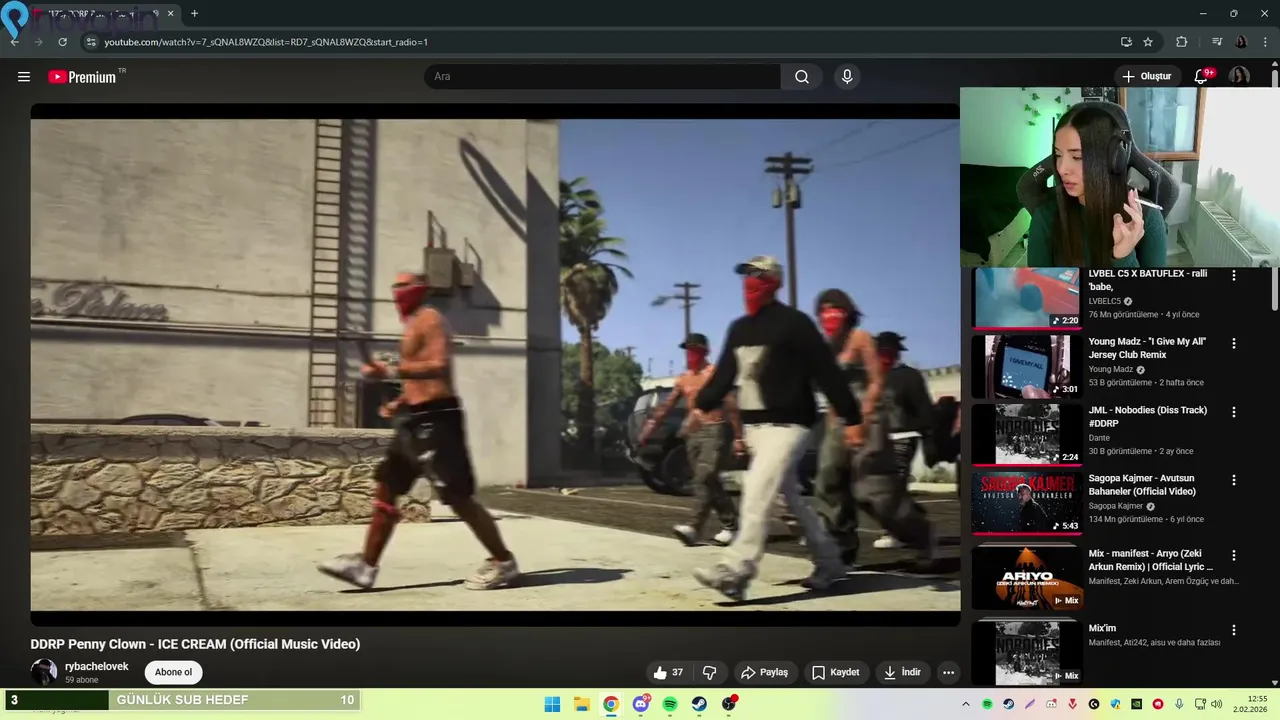Click the youtube.com URL address bar
Image resolution: width=1280 pixels, height=720 pixels.
[266, 42]
